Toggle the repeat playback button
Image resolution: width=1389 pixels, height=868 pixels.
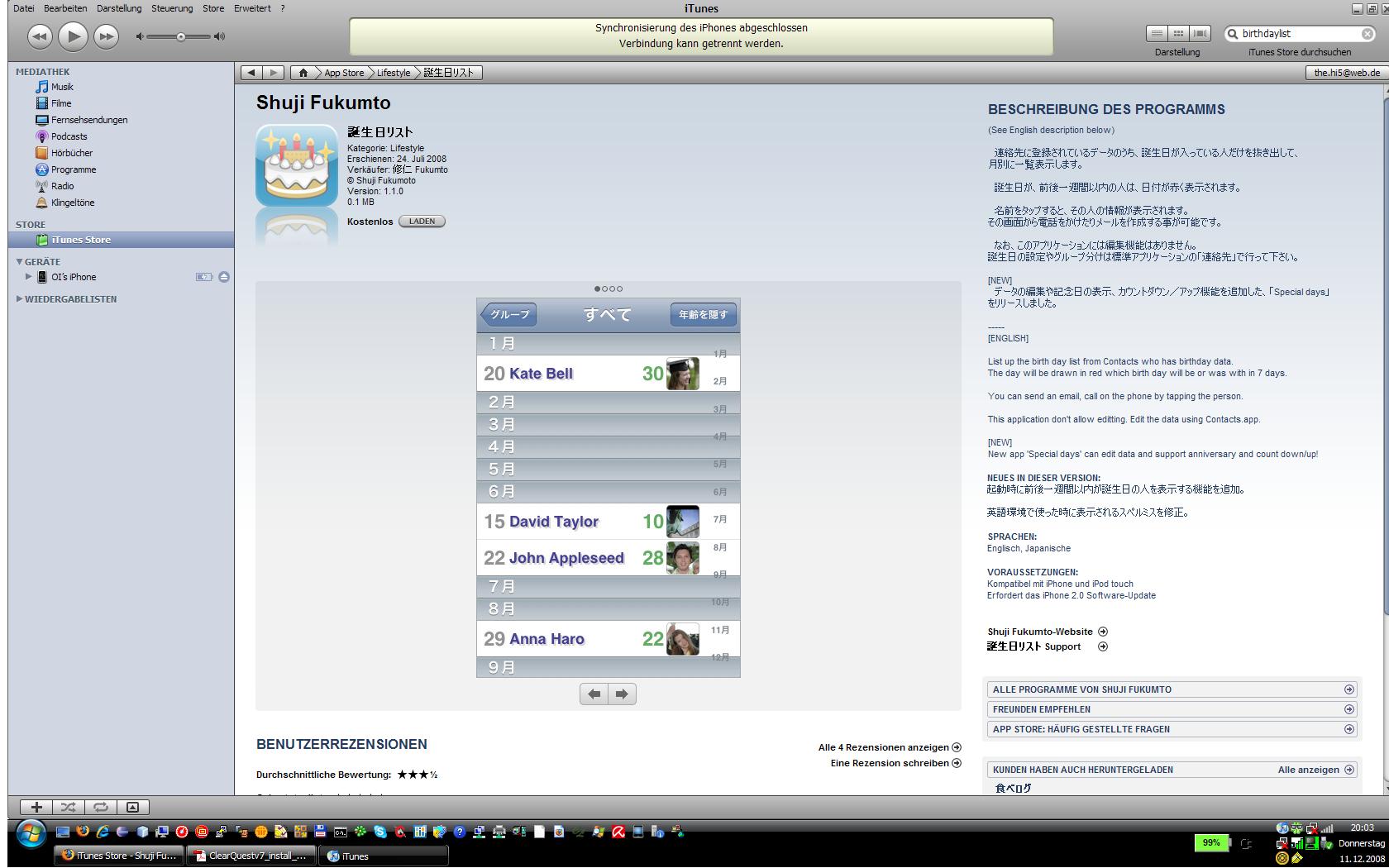(x=100, y=807)
